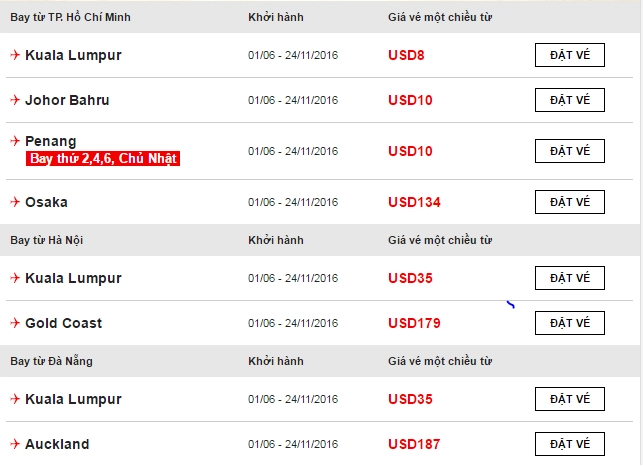Open the Gold Coast destination link

coord(64,323)
